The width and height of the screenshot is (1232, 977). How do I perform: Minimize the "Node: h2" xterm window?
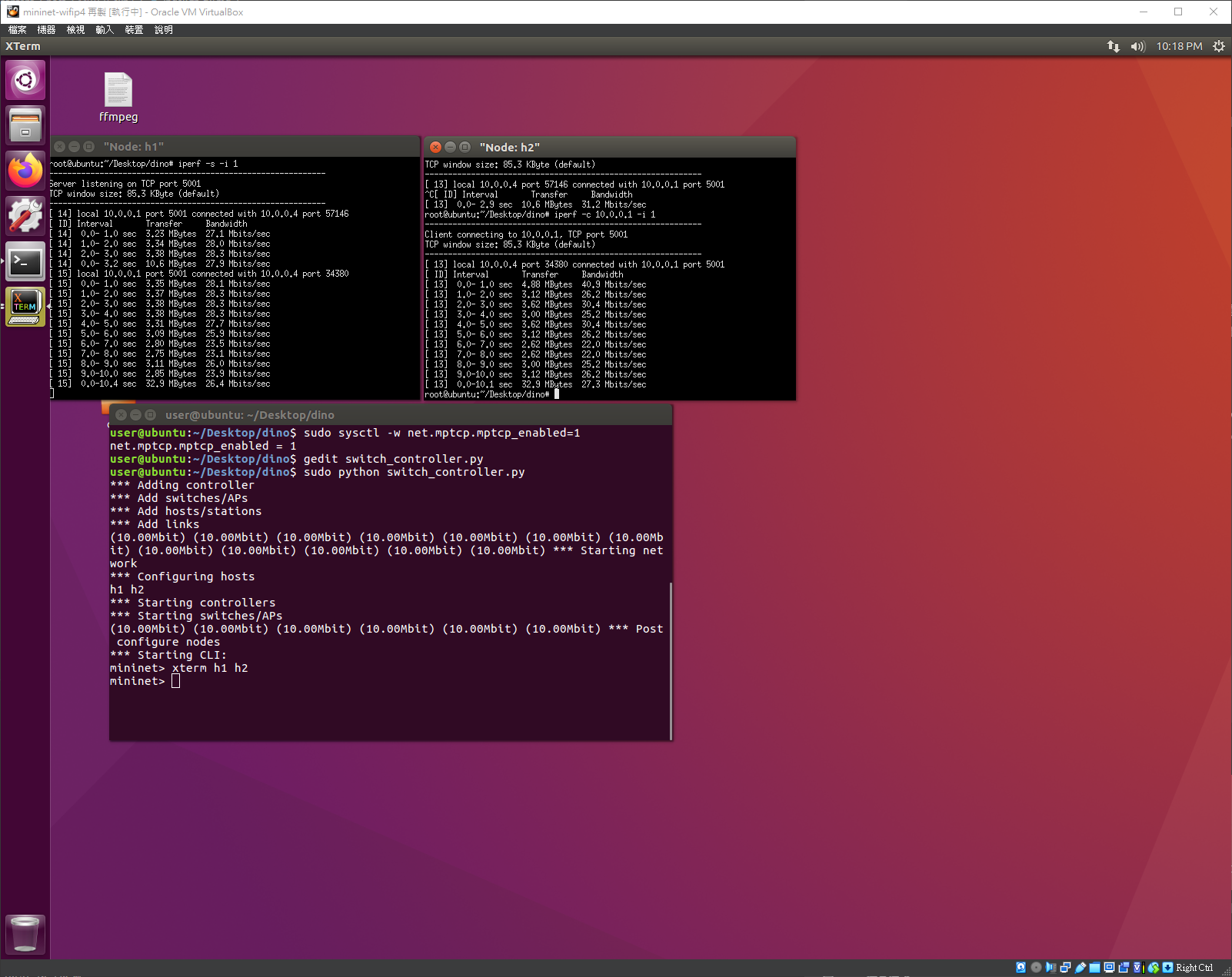pyautogui.click(x=451, y=147)
